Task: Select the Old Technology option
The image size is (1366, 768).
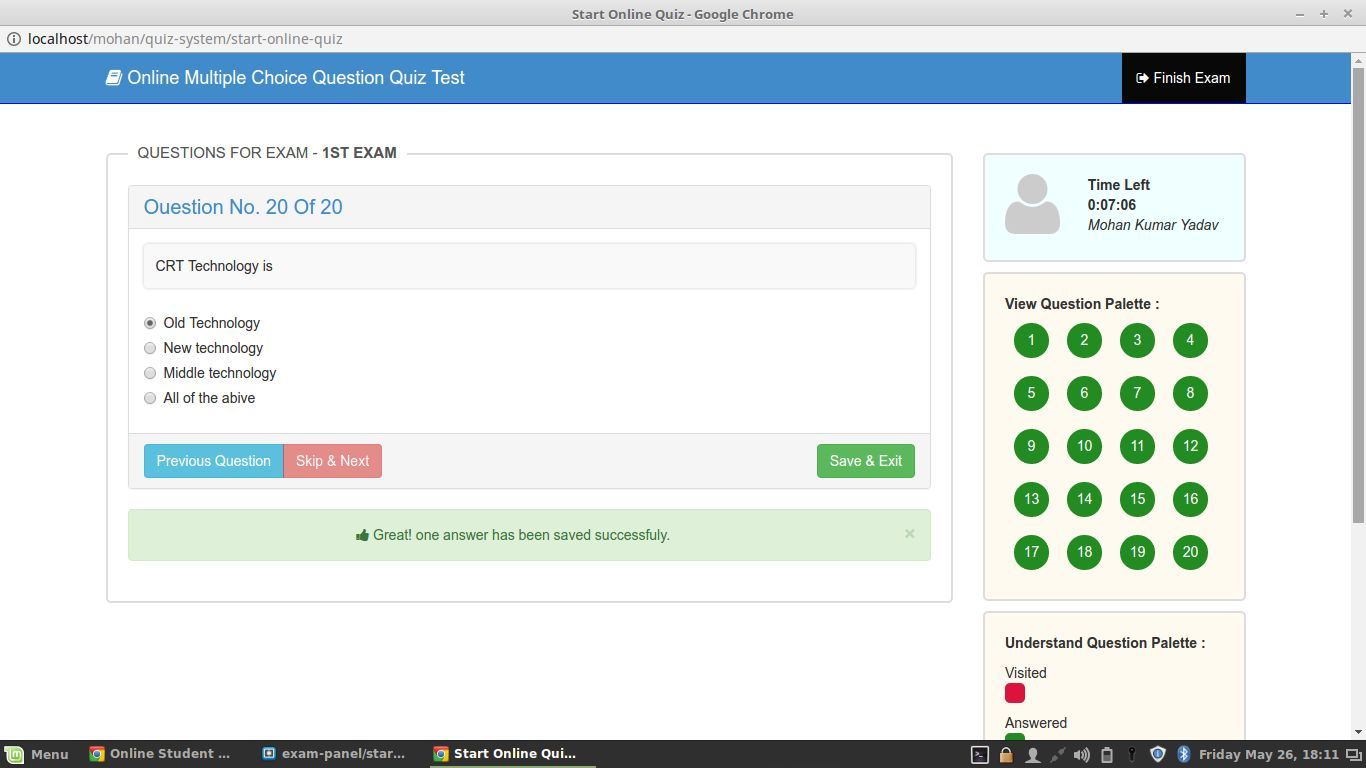Action: pyautogui.click(x=150, y=323)
